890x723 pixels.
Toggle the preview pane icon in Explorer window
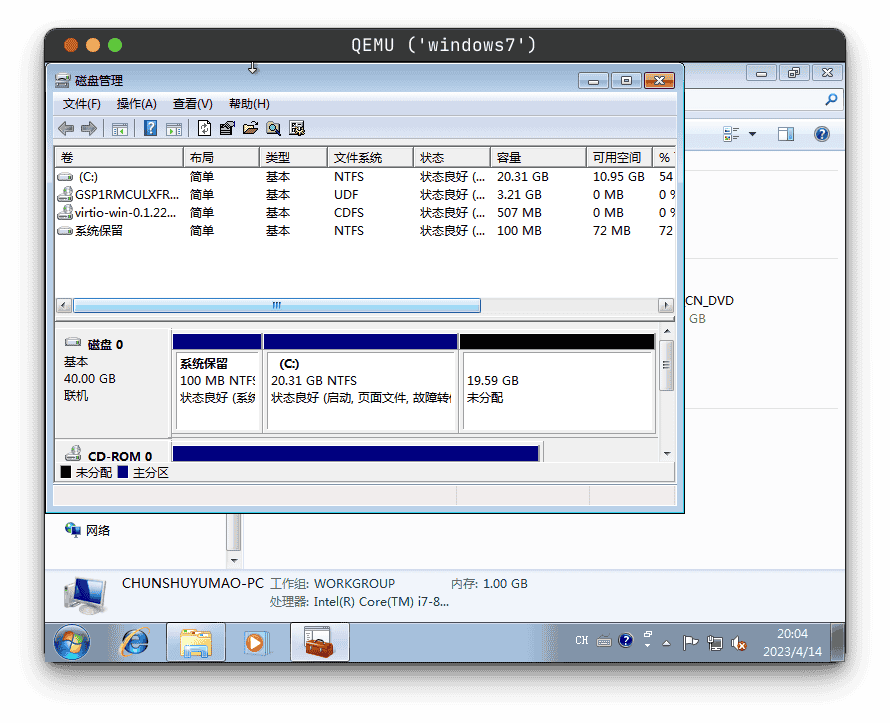tap(786, 134)
